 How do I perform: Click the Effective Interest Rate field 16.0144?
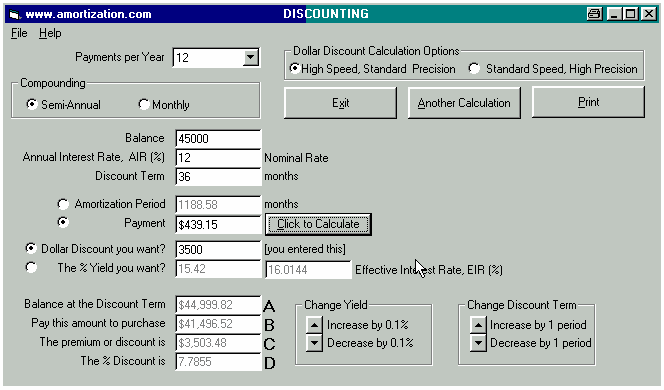click(308, 270)
